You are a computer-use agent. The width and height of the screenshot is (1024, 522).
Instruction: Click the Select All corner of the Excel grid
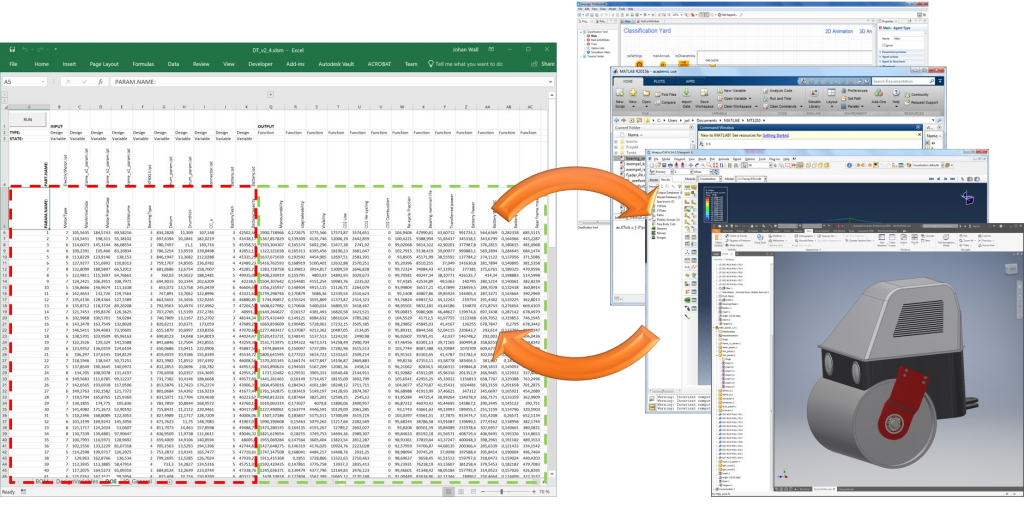(5, 106)
